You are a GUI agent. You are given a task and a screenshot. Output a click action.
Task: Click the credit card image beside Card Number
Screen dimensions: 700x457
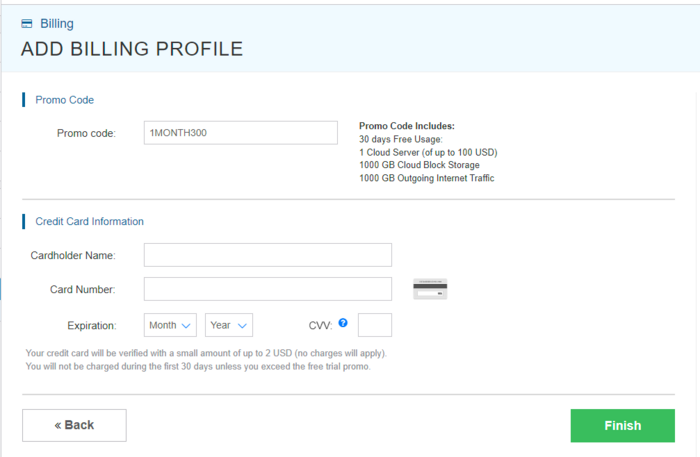tap(430, 289)
